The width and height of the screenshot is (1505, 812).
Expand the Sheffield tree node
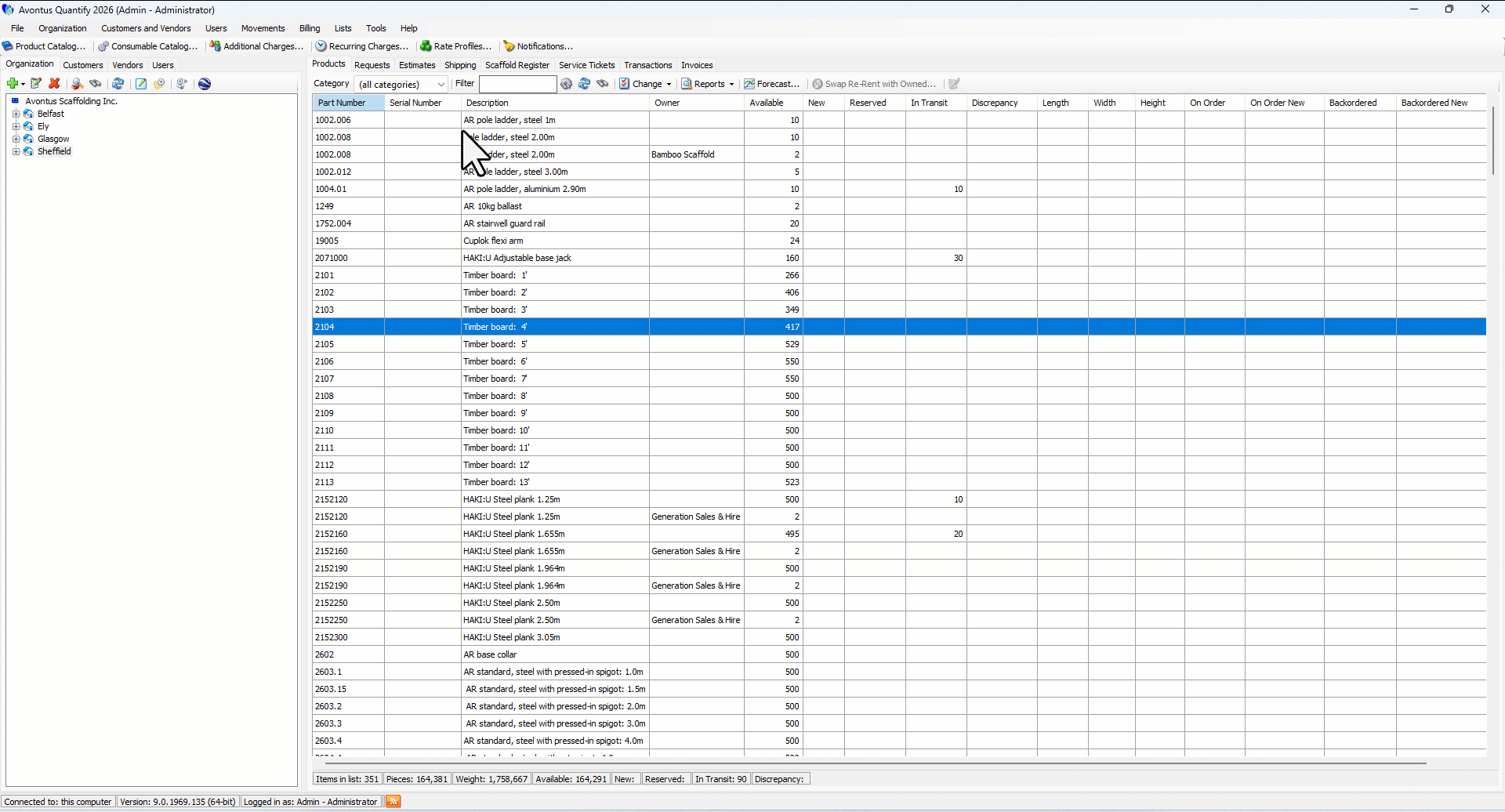16,151
